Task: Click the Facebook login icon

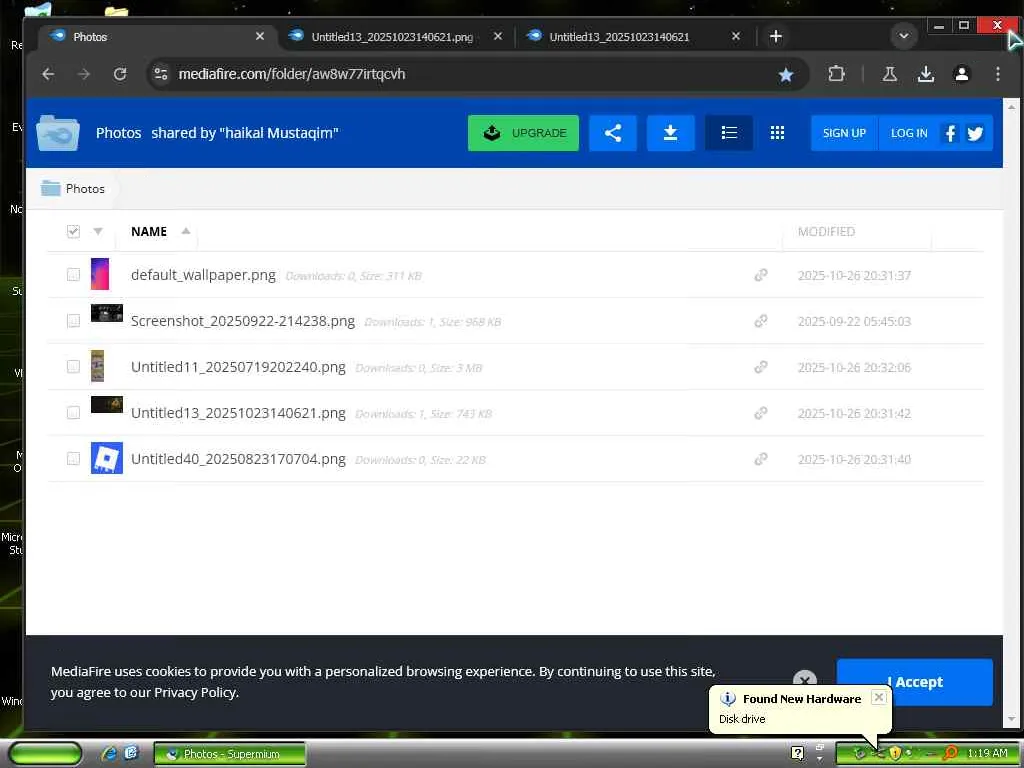Action: [x=950, y=133]
